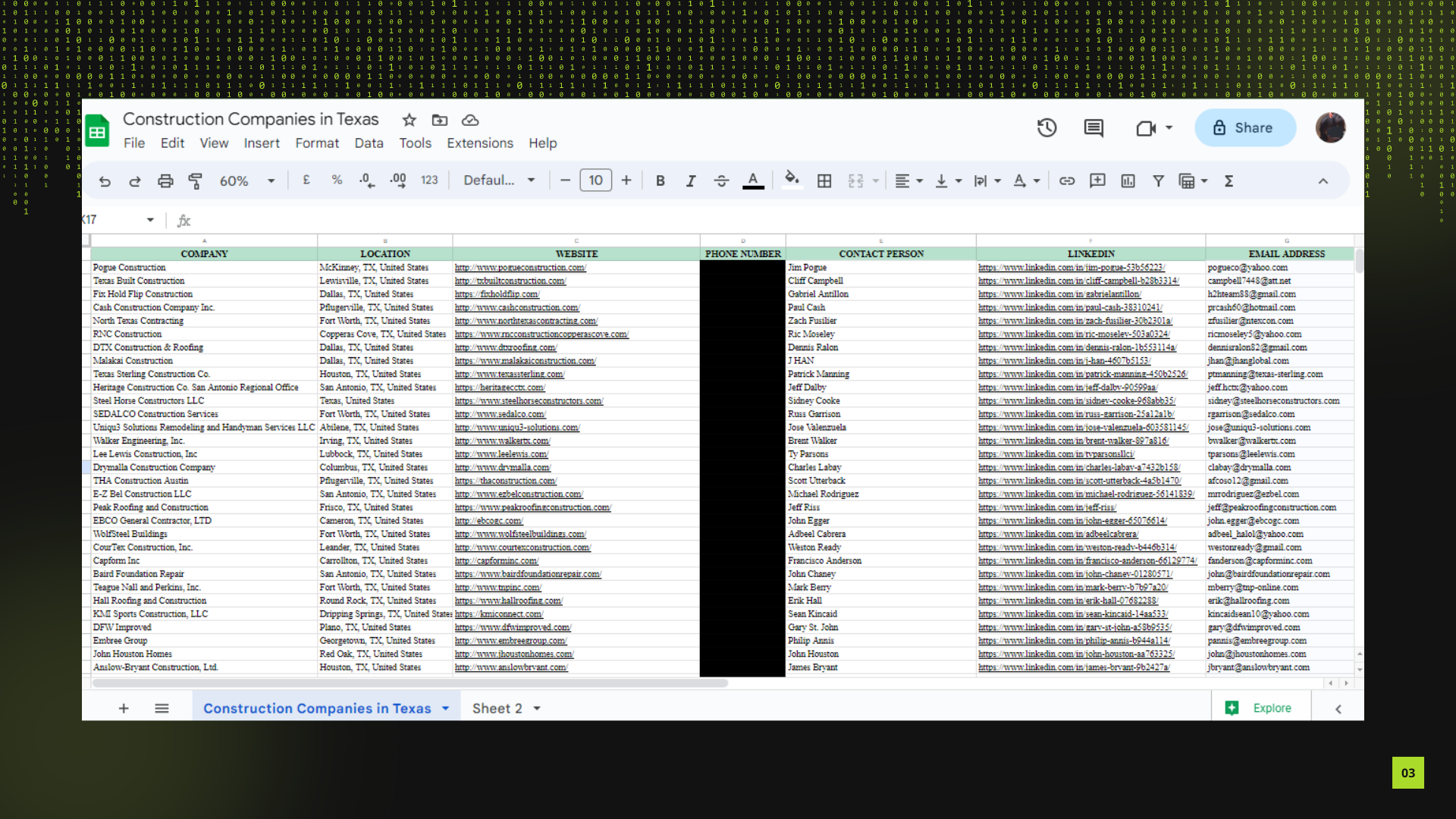Screen dimensions: 1456x819
Task: Open the cashconstruction.com website link
Action: (x=517, y=308)
